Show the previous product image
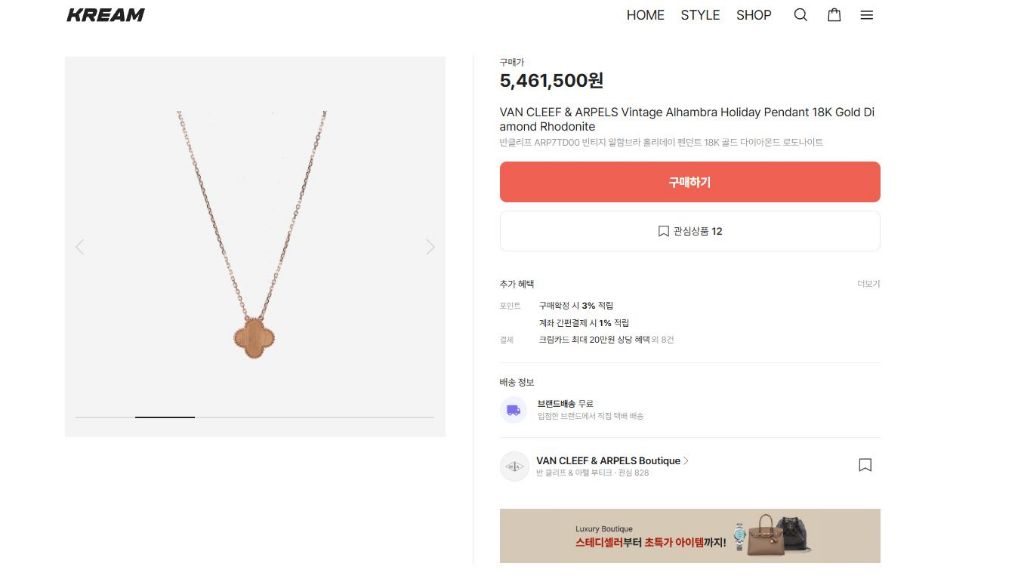Viewport: 1024px width, 588px height. [80, 247]
